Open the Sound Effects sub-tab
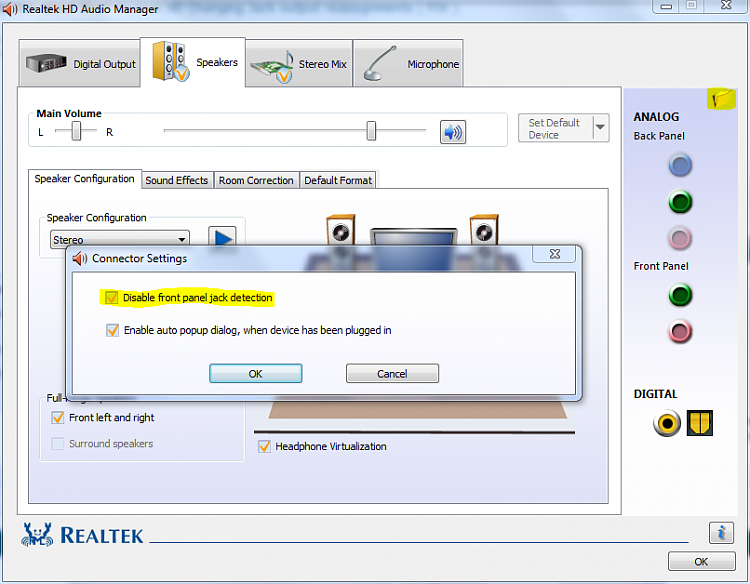The image size is (750, 584). (x=177, y=180)
